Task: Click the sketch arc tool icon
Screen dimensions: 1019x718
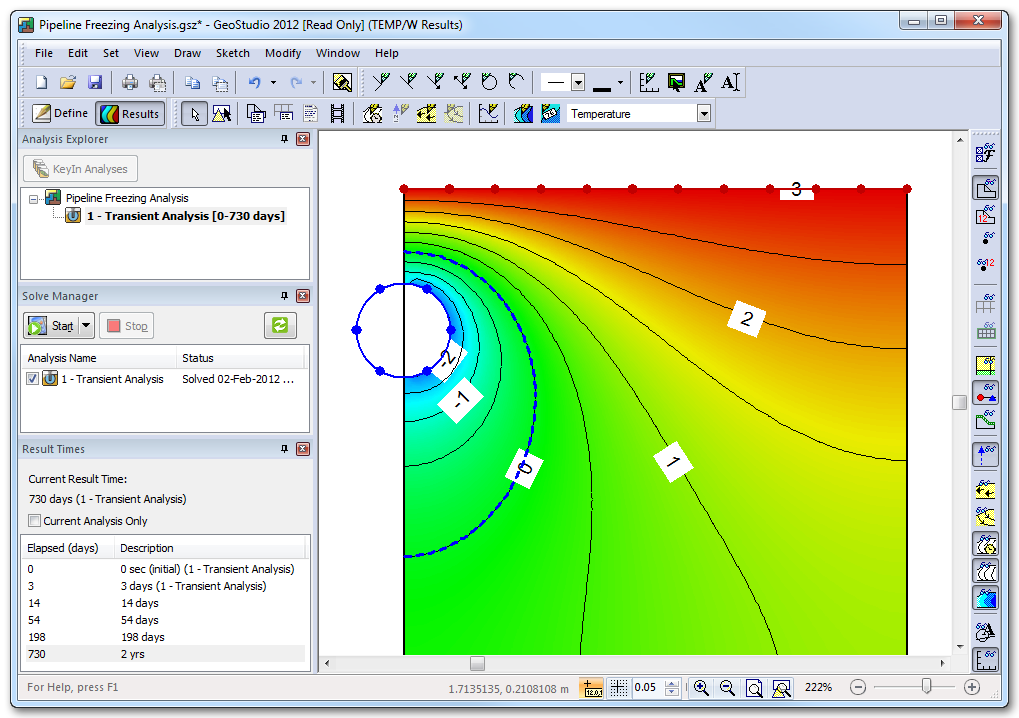Action: (516, 83)
